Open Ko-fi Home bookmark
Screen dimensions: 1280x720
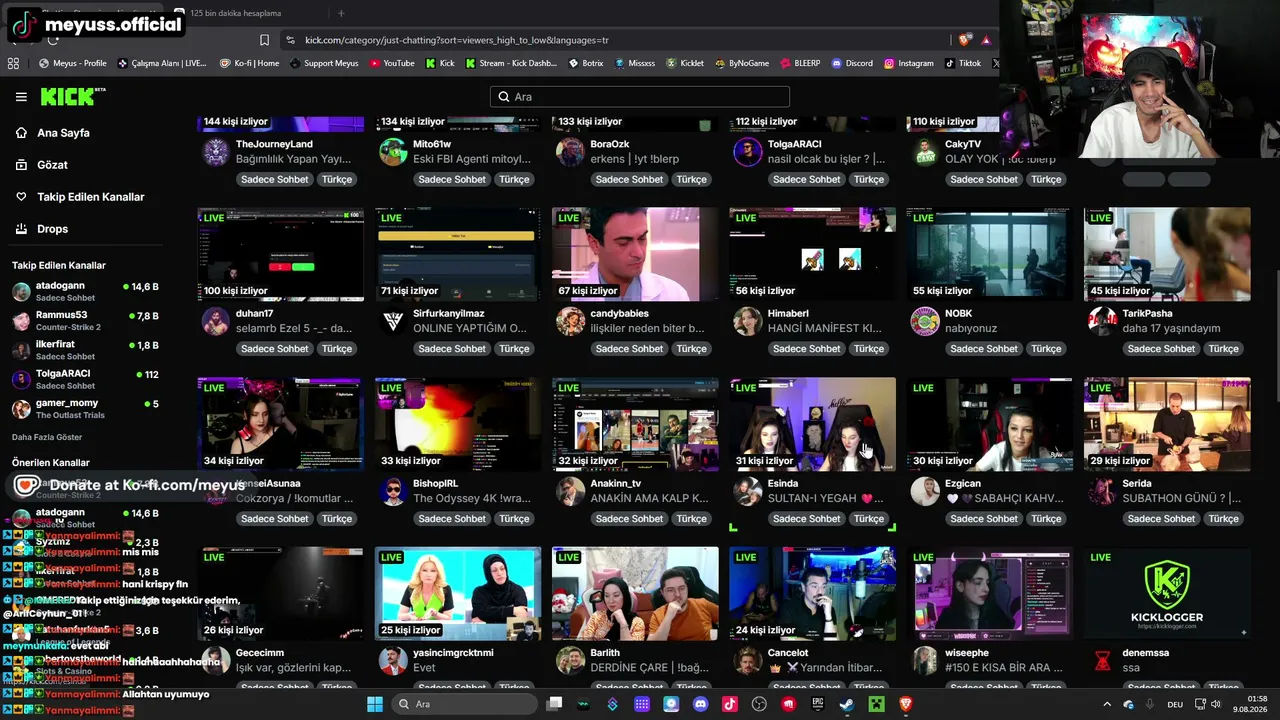[249, 63]
